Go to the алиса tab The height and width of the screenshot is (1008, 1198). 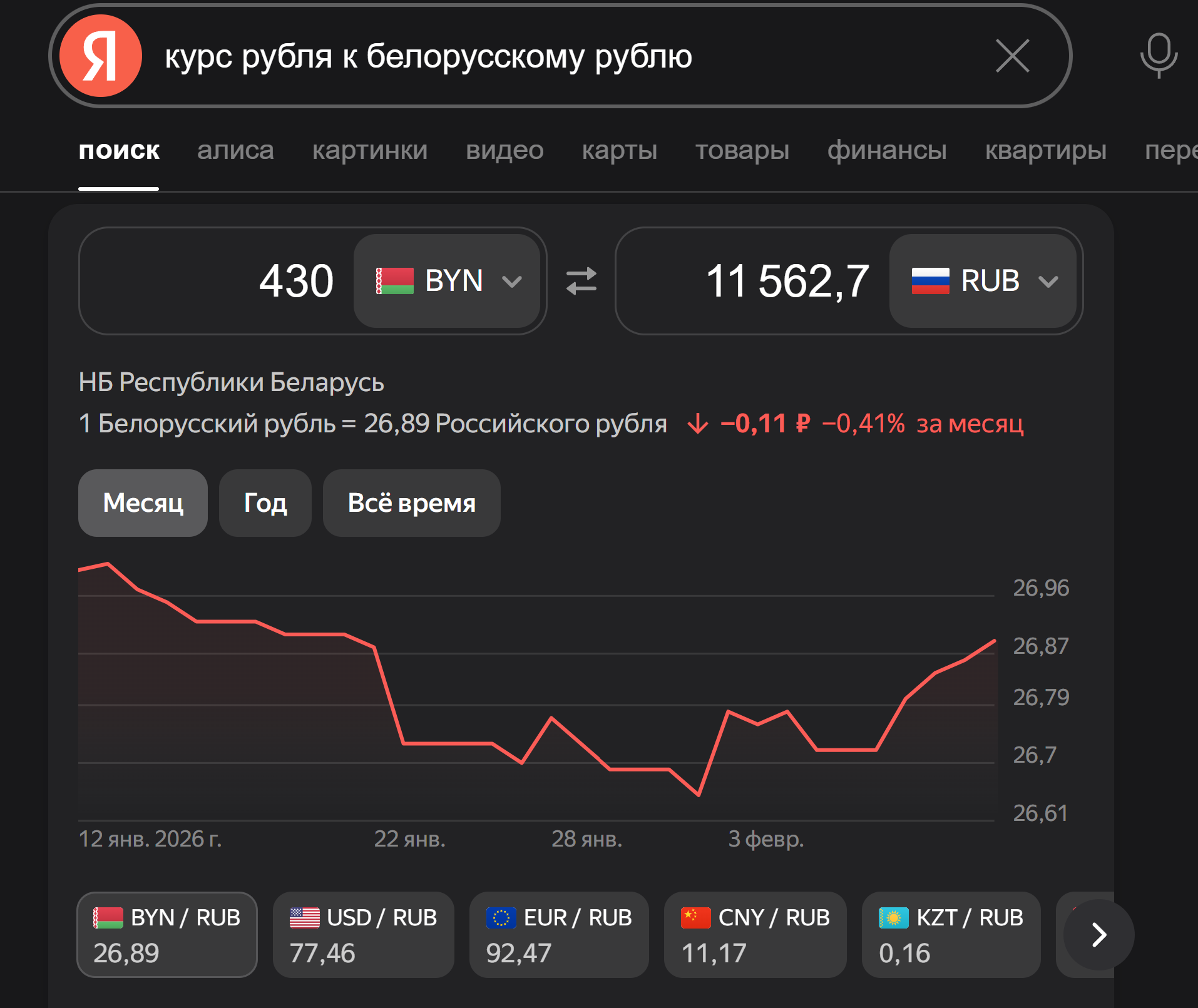click(x=235, y=150)
